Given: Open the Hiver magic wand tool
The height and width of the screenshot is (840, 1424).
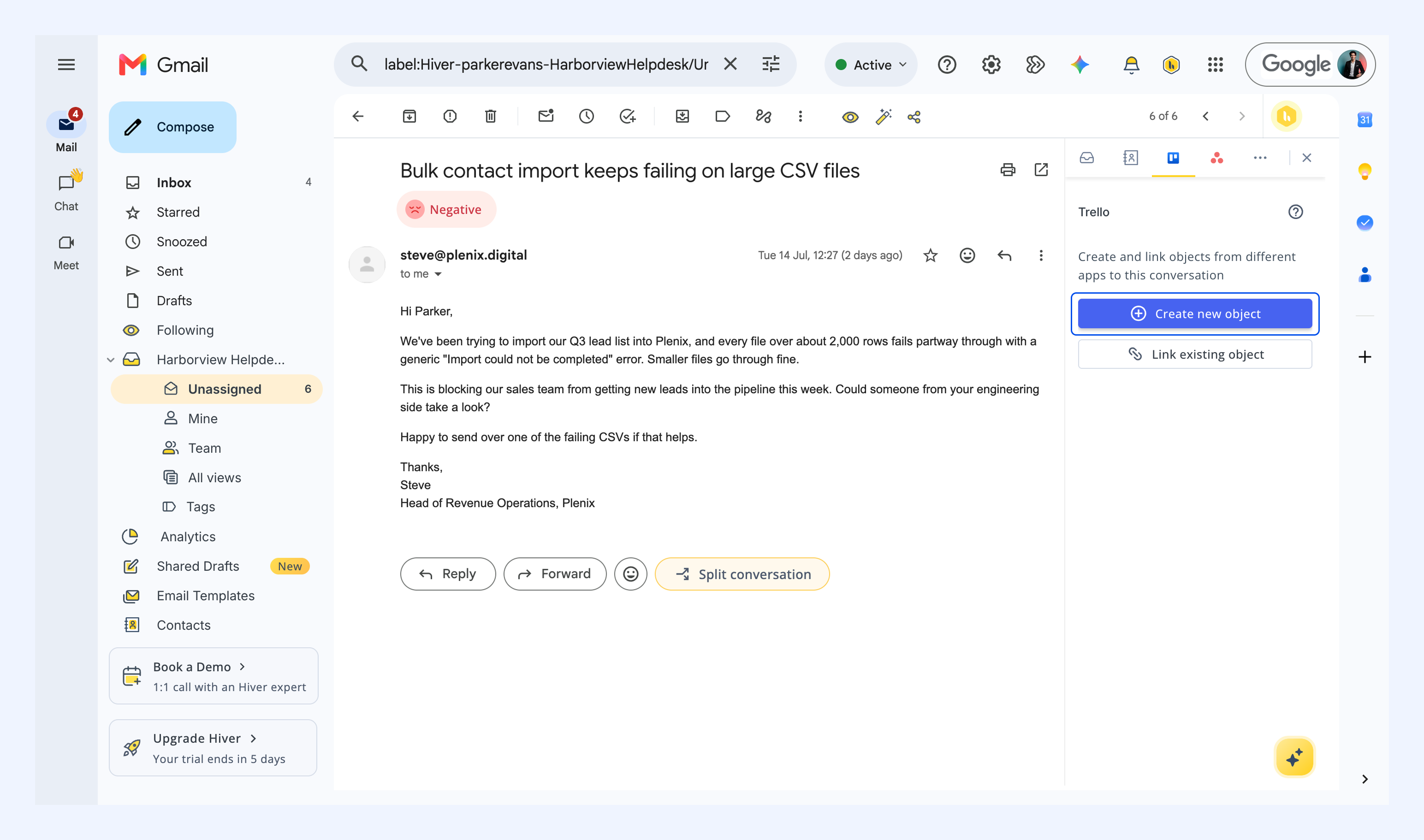Looking at the screenshot, I should 883,117.
